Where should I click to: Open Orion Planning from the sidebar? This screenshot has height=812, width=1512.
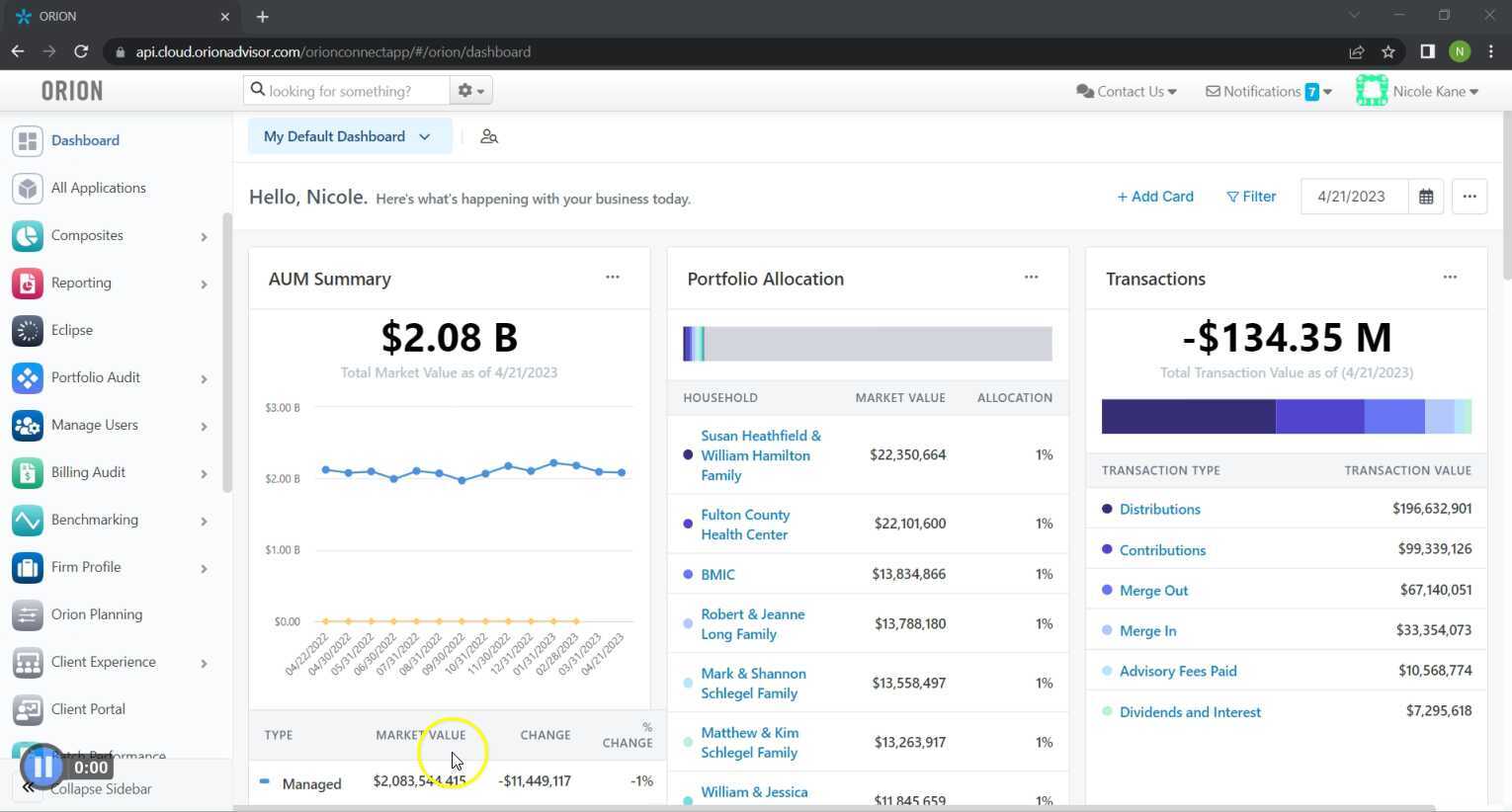(x=96, y=614)
